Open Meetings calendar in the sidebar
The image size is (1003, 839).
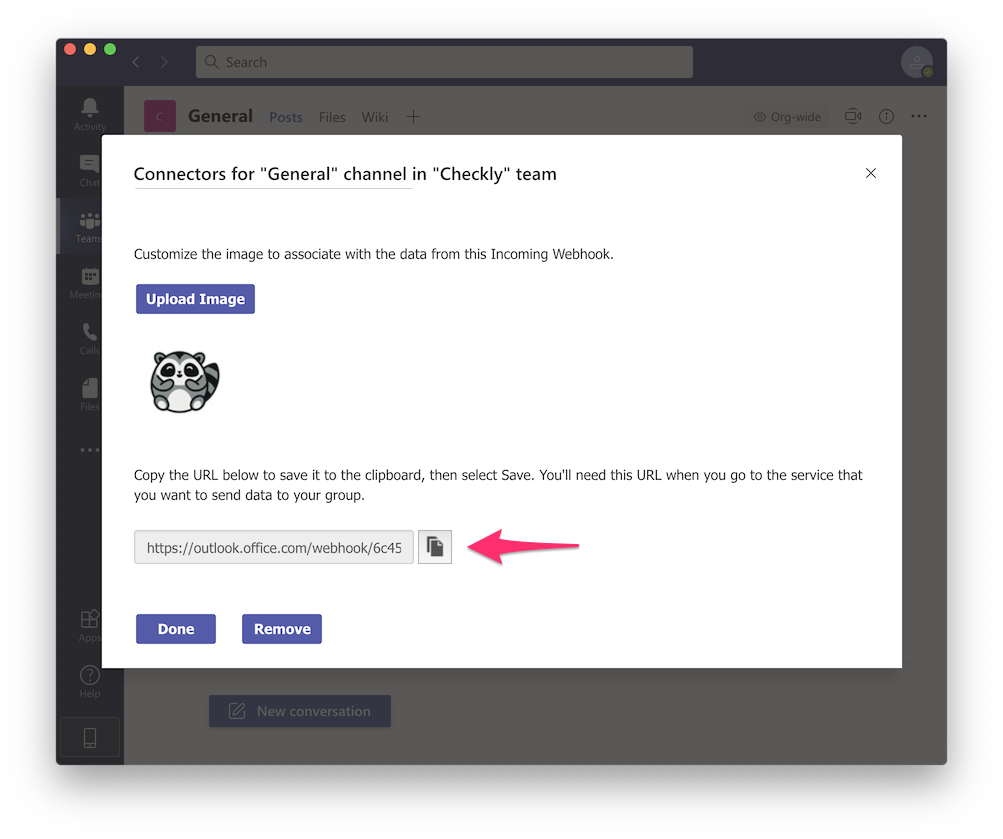tap(90, 281)
